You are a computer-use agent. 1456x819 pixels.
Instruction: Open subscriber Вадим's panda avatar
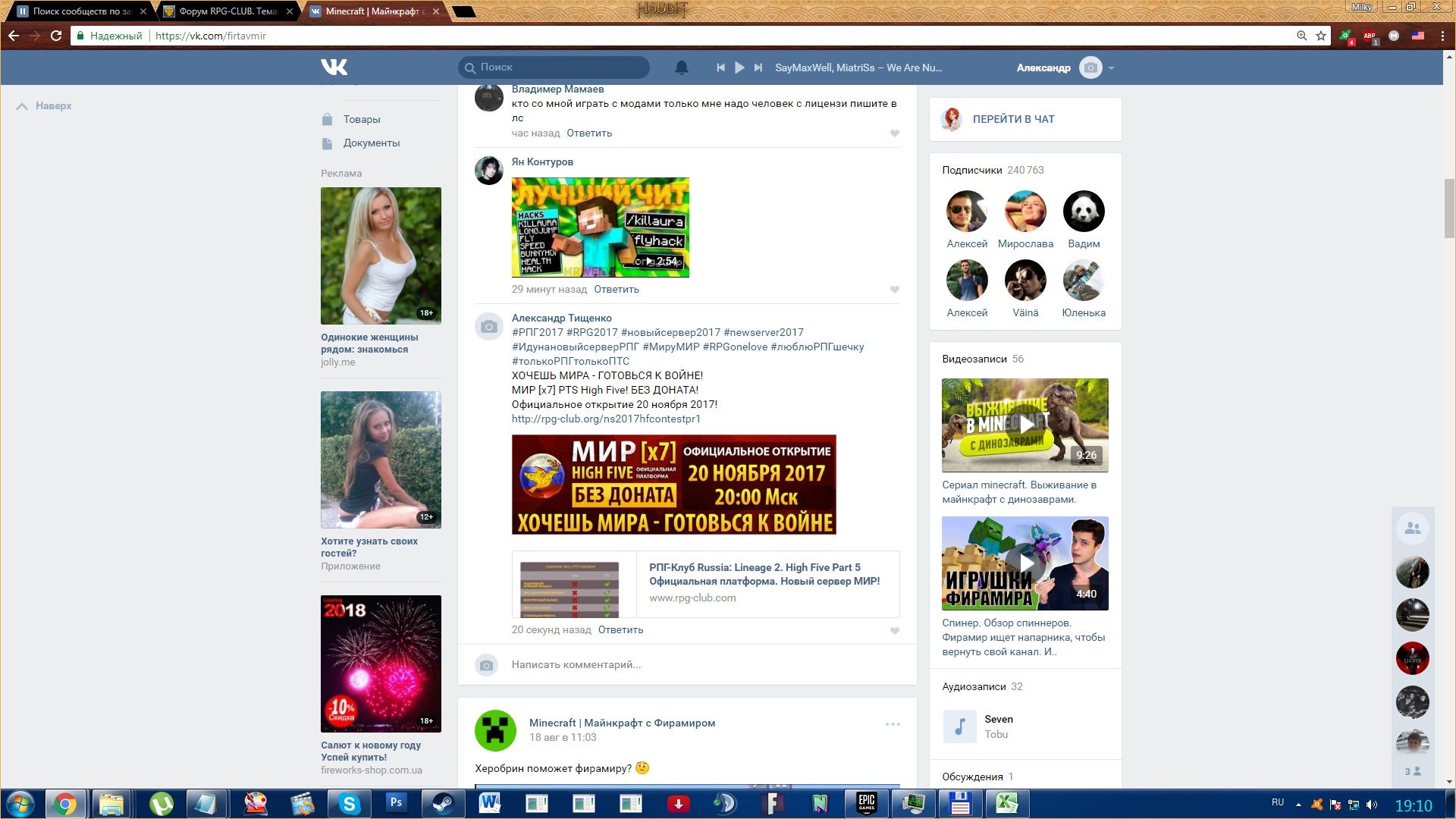click(1084, 211)
